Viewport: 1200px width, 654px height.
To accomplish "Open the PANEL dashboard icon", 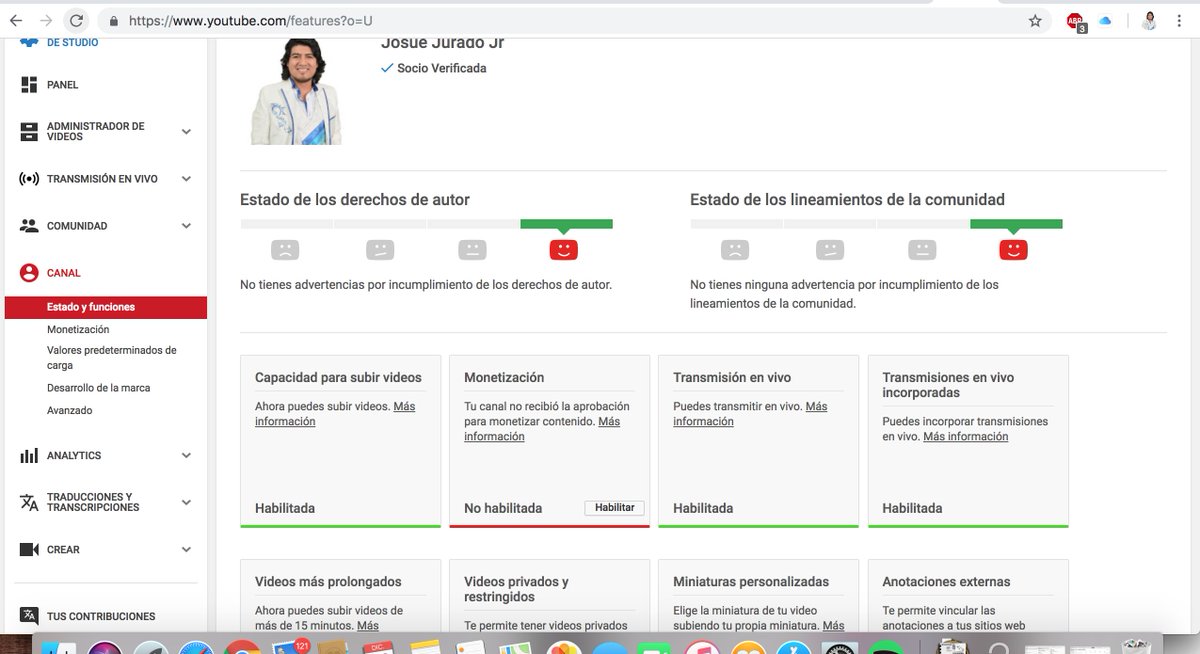I will tap(29, 85).
